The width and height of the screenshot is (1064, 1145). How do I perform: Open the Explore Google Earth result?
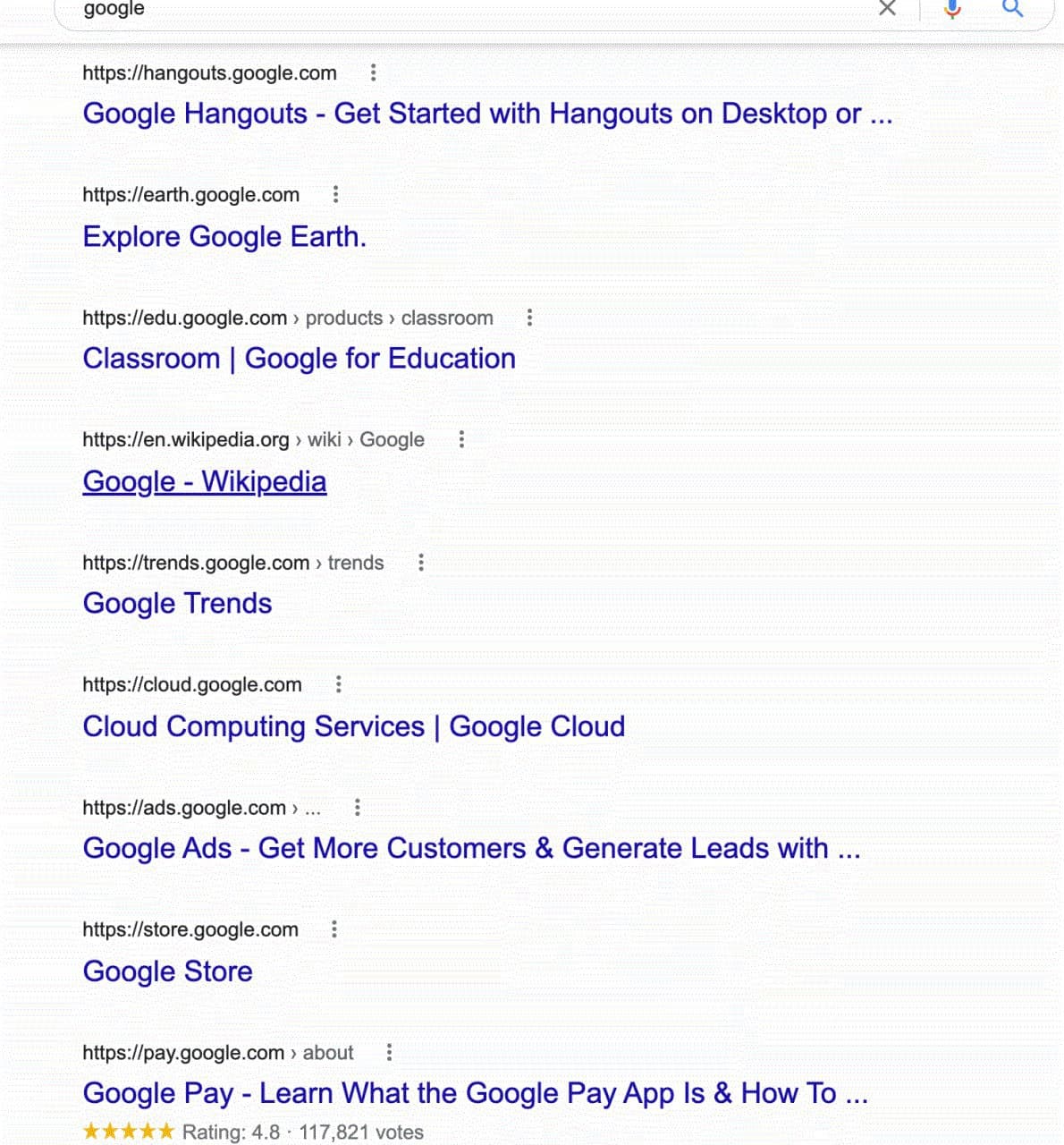click(224, 236)
